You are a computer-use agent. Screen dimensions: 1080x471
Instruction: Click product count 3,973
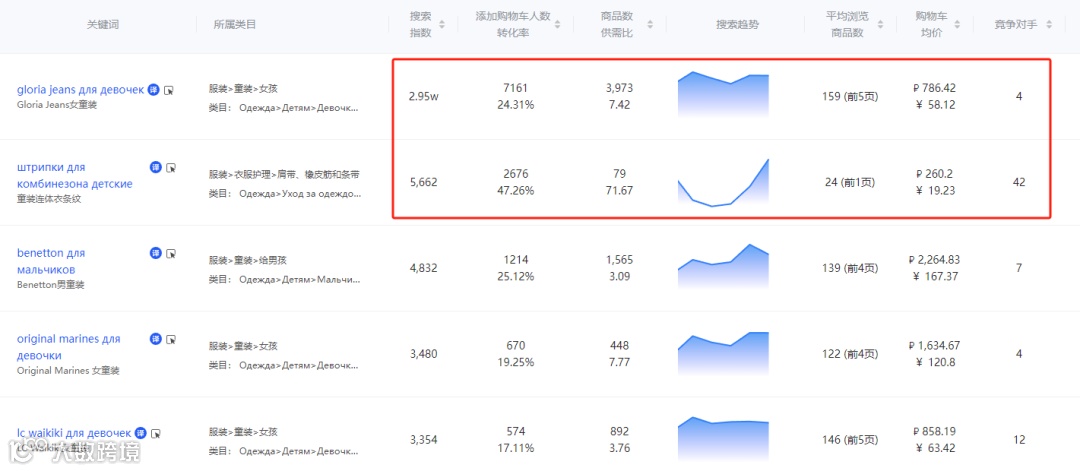619,88
